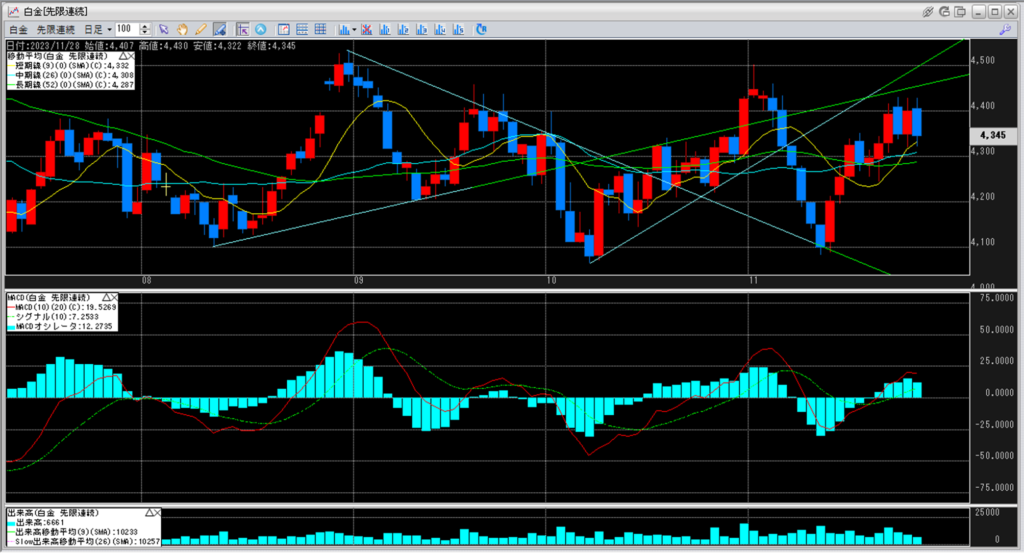Increase the bar count with up stepper
The width and height of the screenshot is (1024, 553).
[x=146, y=27]
